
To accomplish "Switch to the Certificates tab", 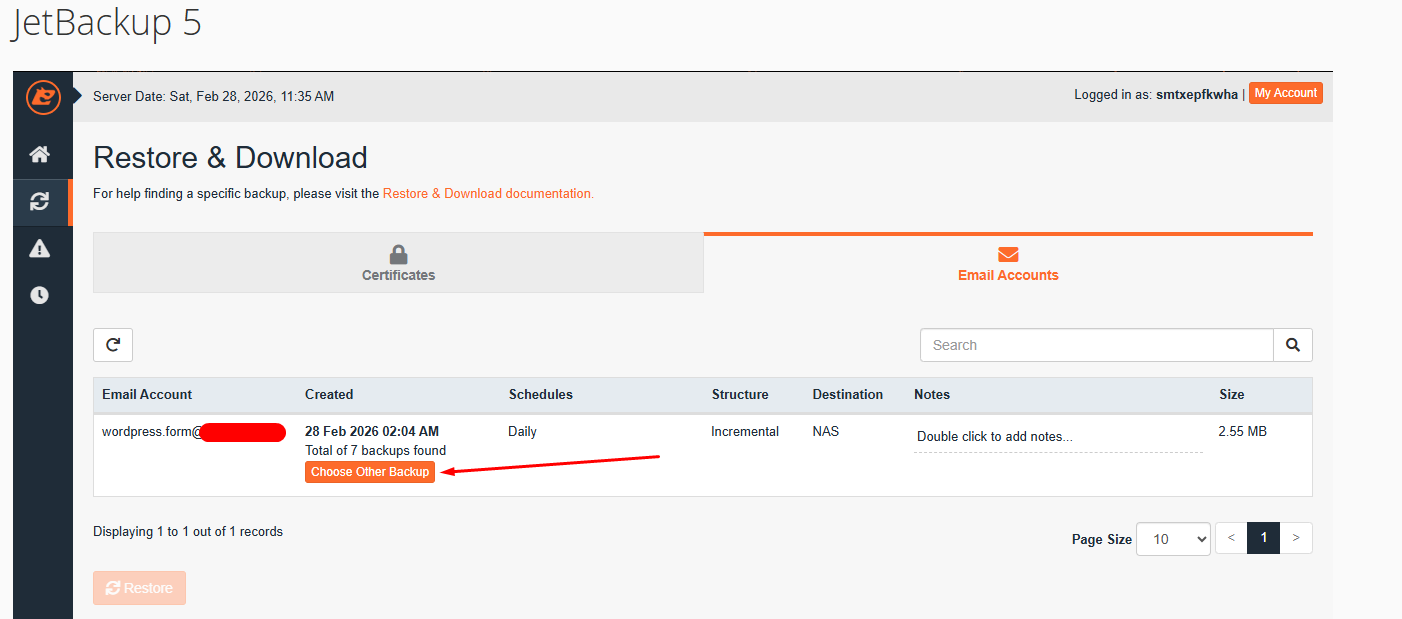I will click(398, 263).
